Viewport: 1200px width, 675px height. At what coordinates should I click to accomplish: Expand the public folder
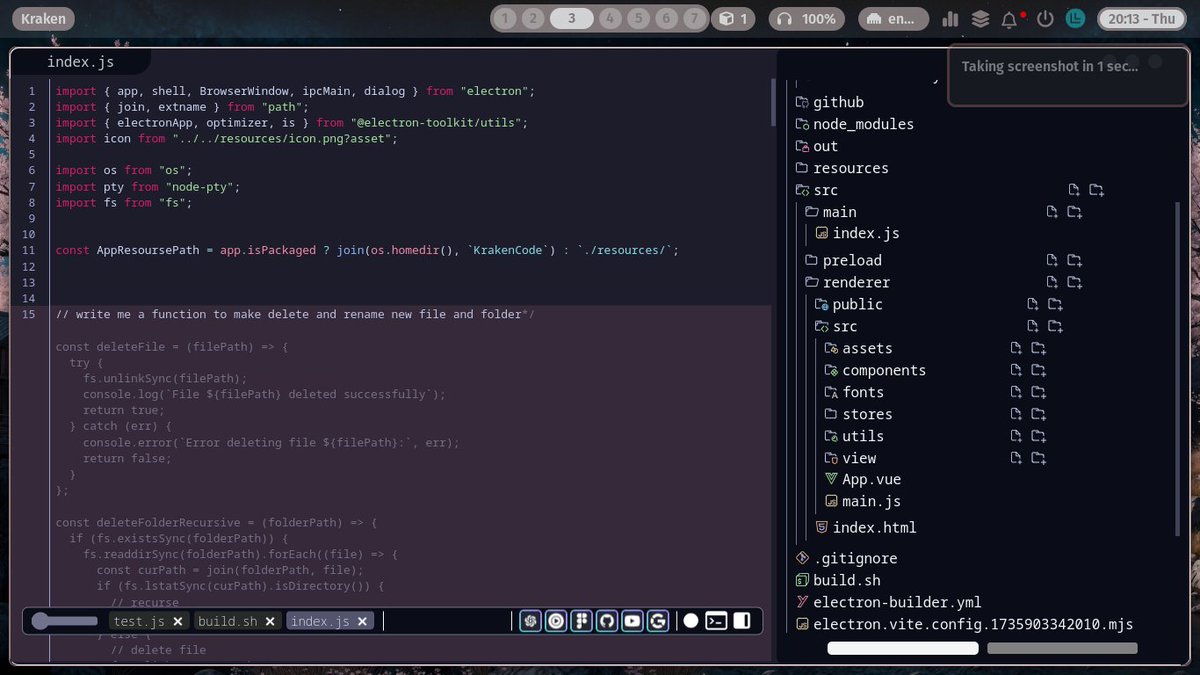(848, 304)
